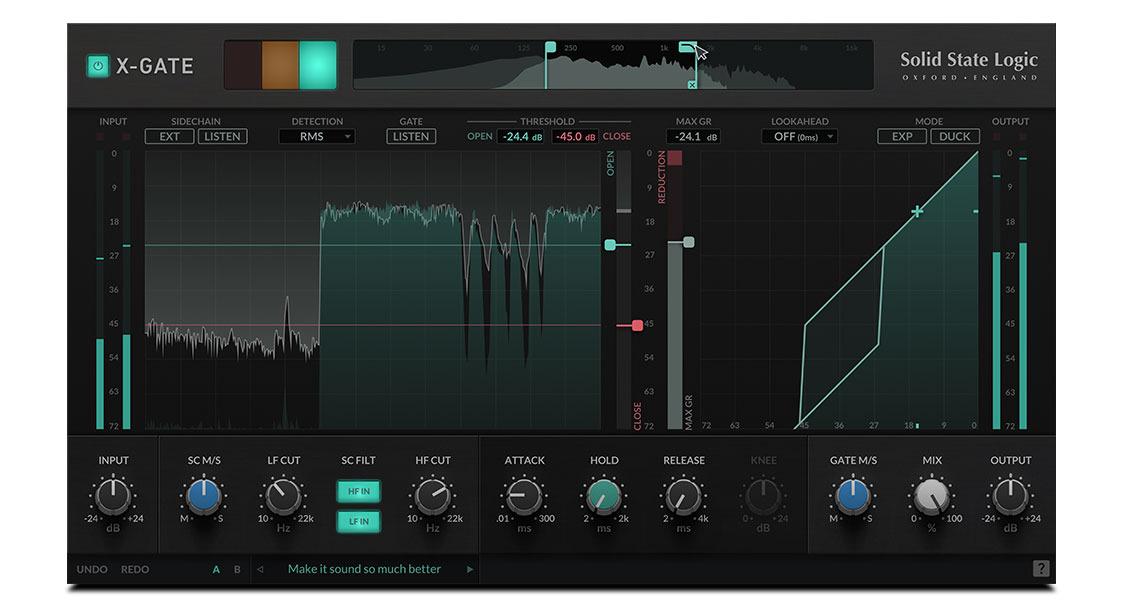Viewport: 1124px width, 612px height.
Task: Toggle gate LISTEN
Action: point(411,136)
